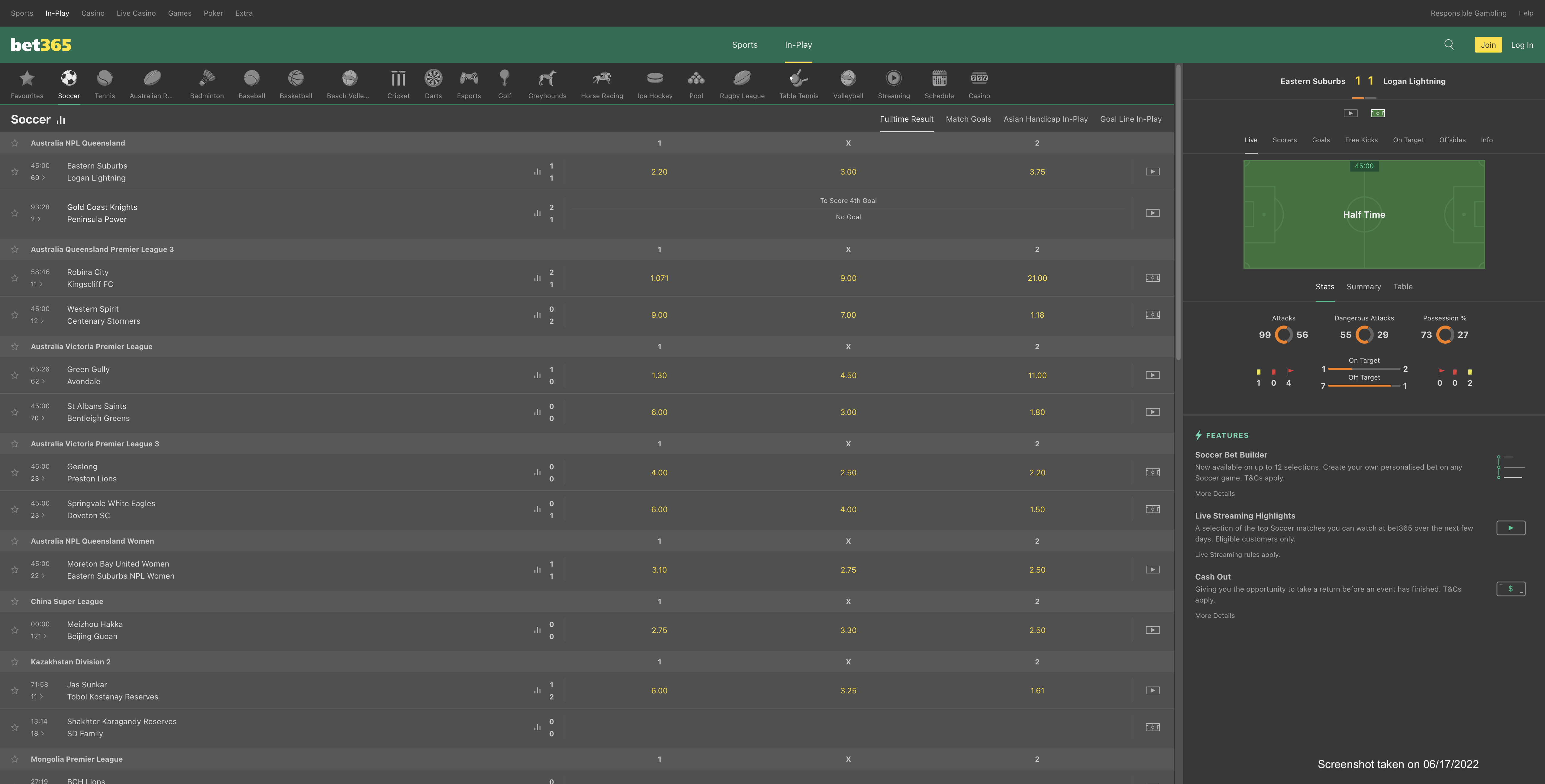The image size is (1545, 784).
Task: Click the Half Time pitch graphic
Action: click(1364, 215)
